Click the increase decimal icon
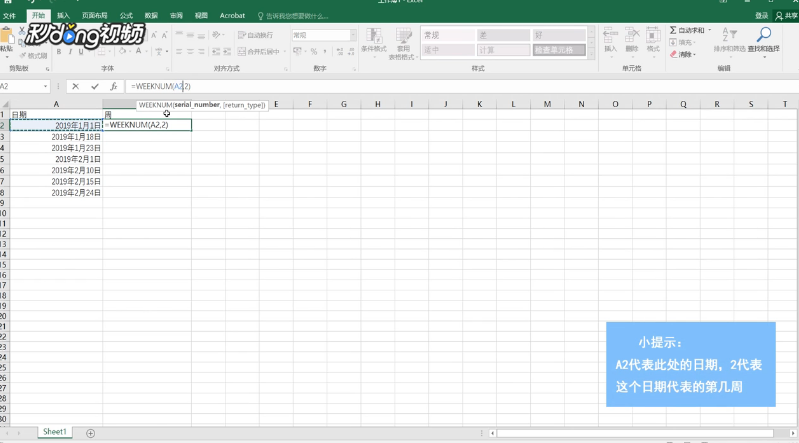This screenshot has width=799, height=443. tap(340, 51)
